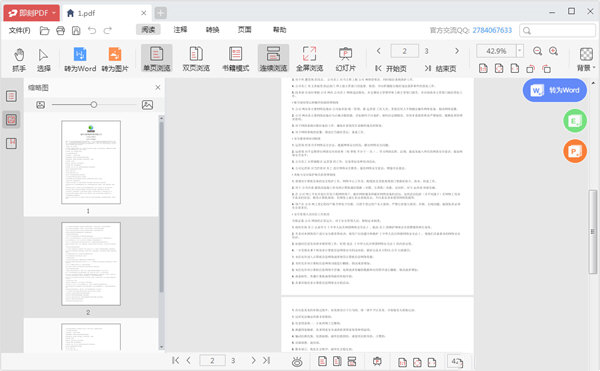Go to next page arrow in toolbar
The width and height of the screenshot is (600, 371).
point(457,51)
